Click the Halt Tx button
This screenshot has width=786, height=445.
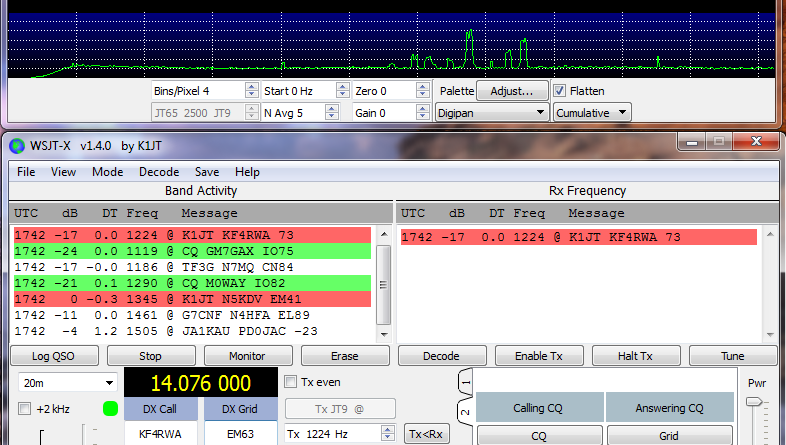pos(636,356)
